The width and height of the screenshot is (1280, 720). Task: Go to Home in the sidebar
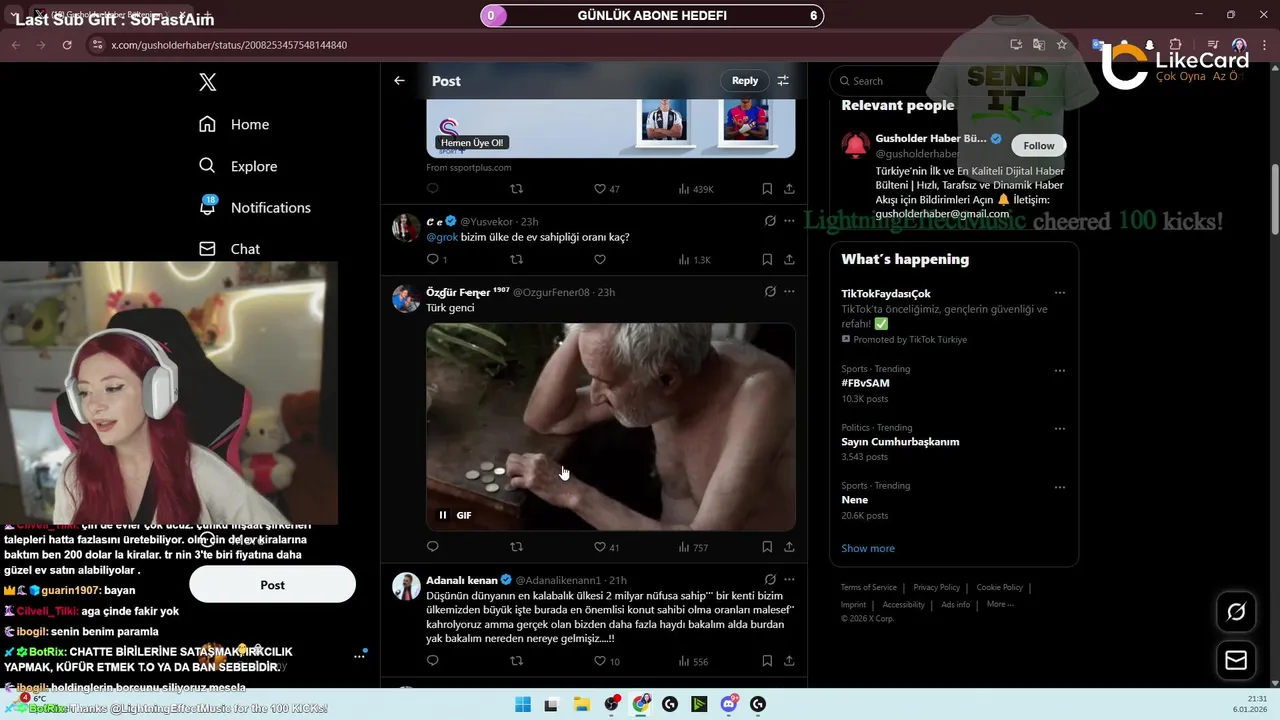[x=234, y=124]
